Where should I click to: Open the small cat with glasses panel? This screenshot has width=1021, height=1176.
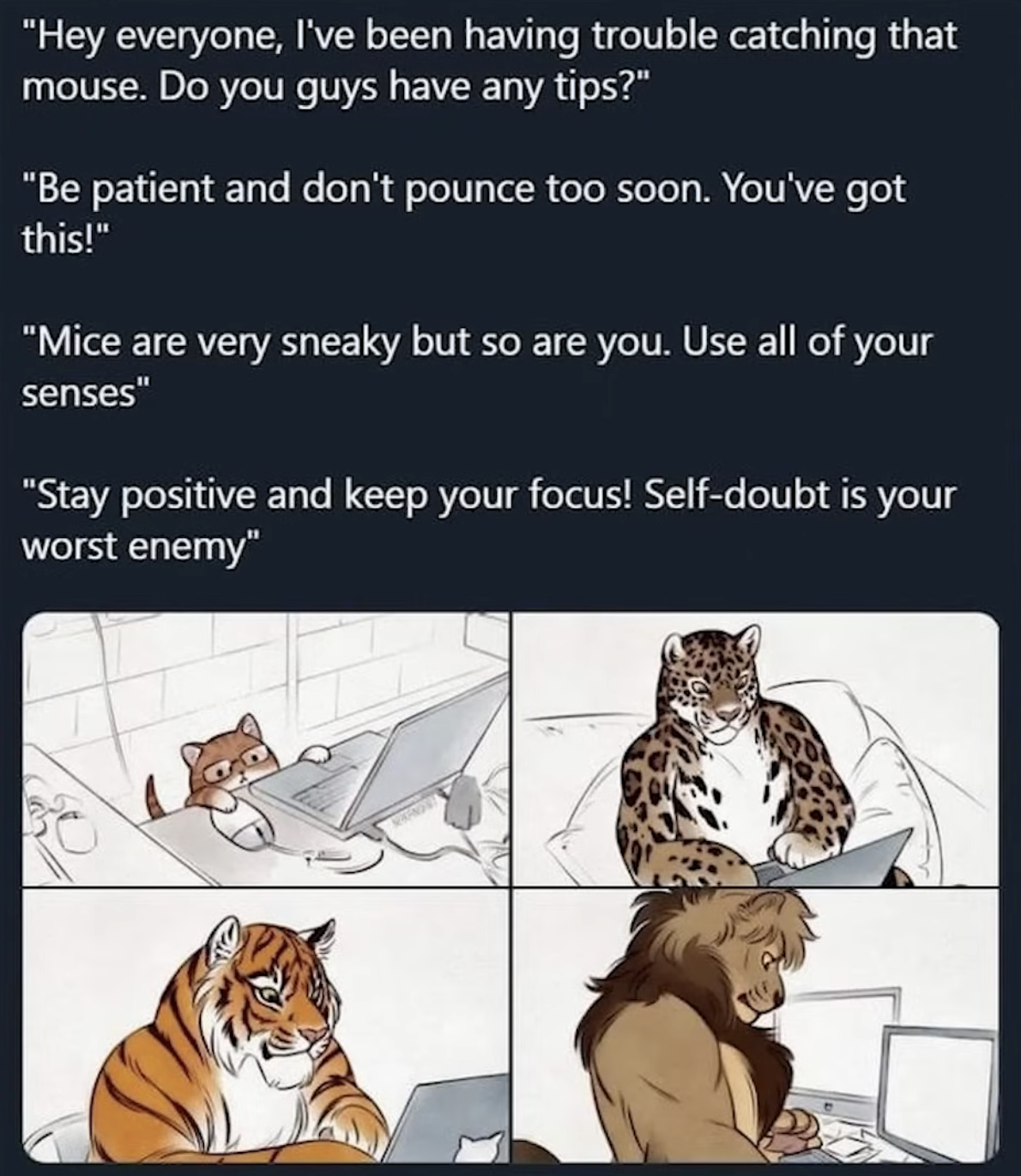point(265,749)
